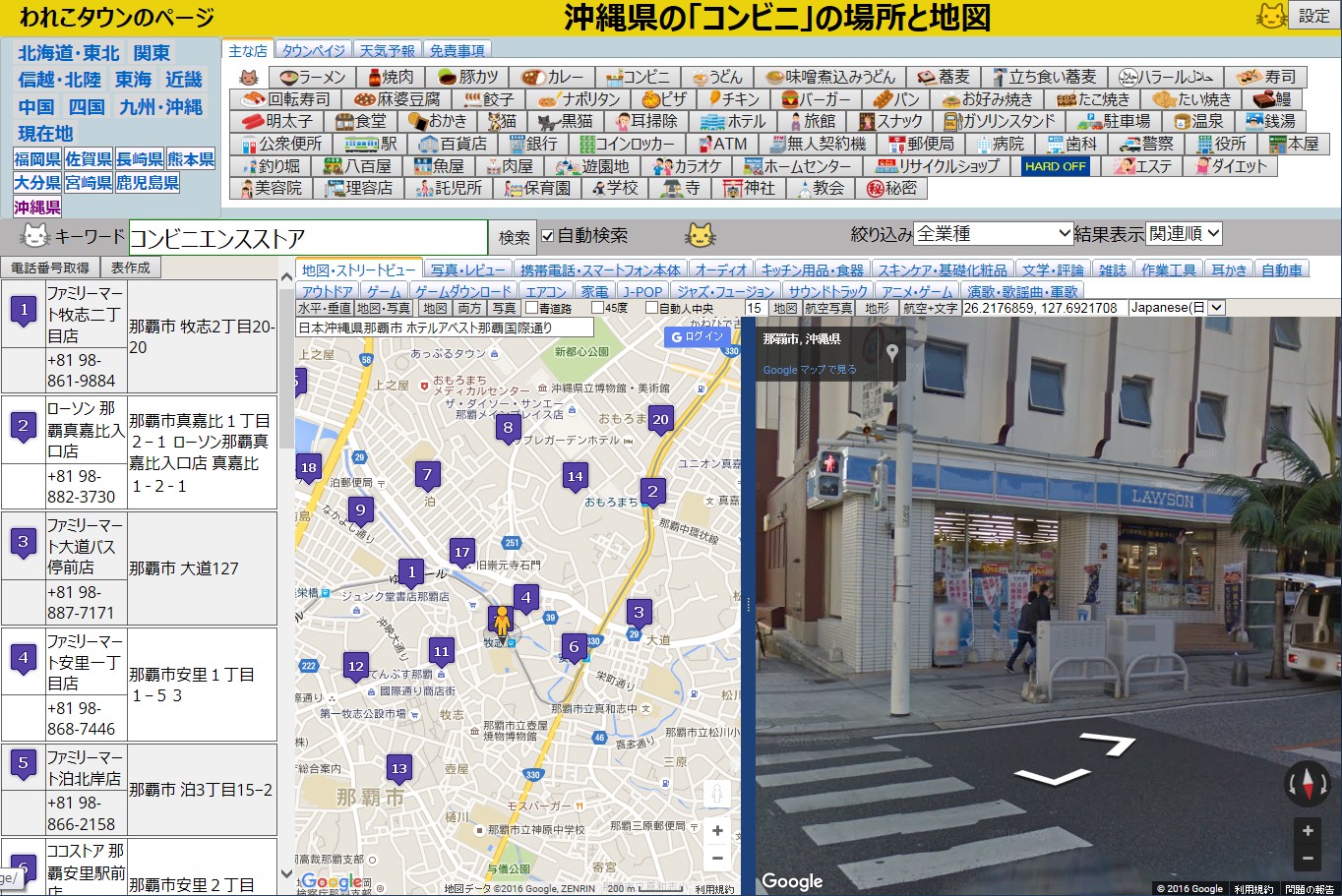Click map marker number 20
The image size is (1342, 896).
(x=660, y=419)
